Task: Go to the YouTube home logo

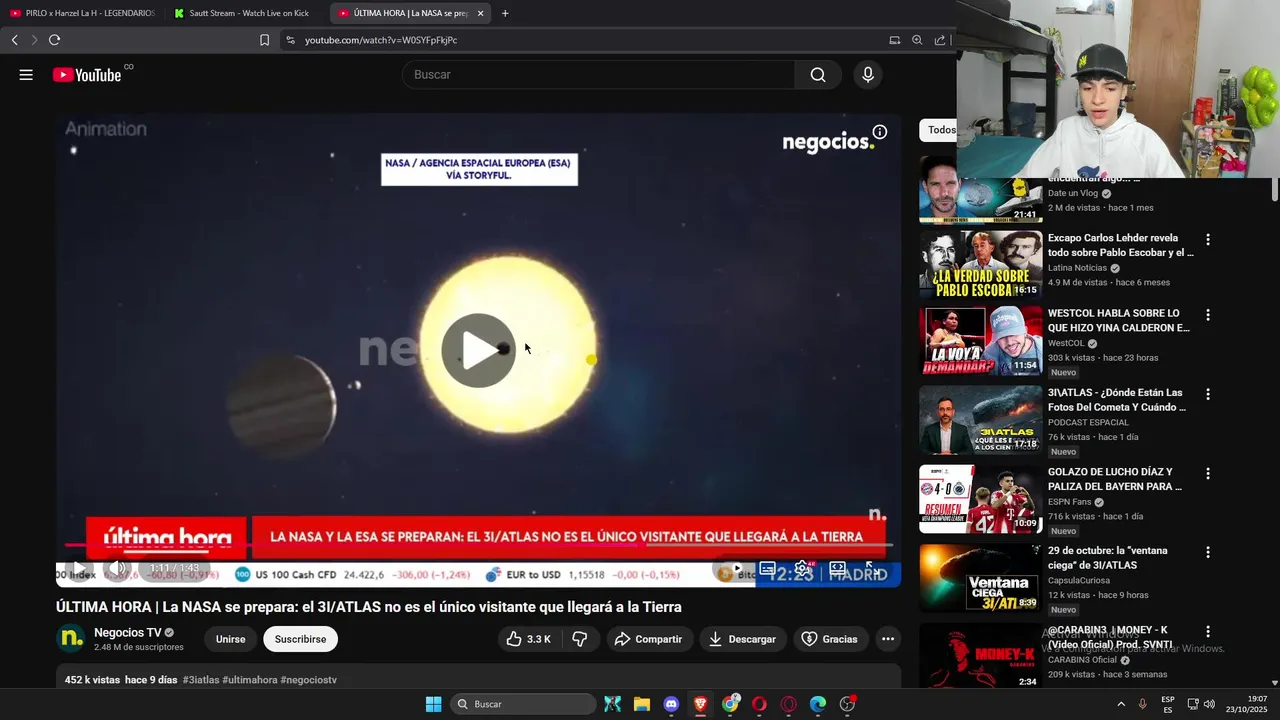Action: click(88, 75)
